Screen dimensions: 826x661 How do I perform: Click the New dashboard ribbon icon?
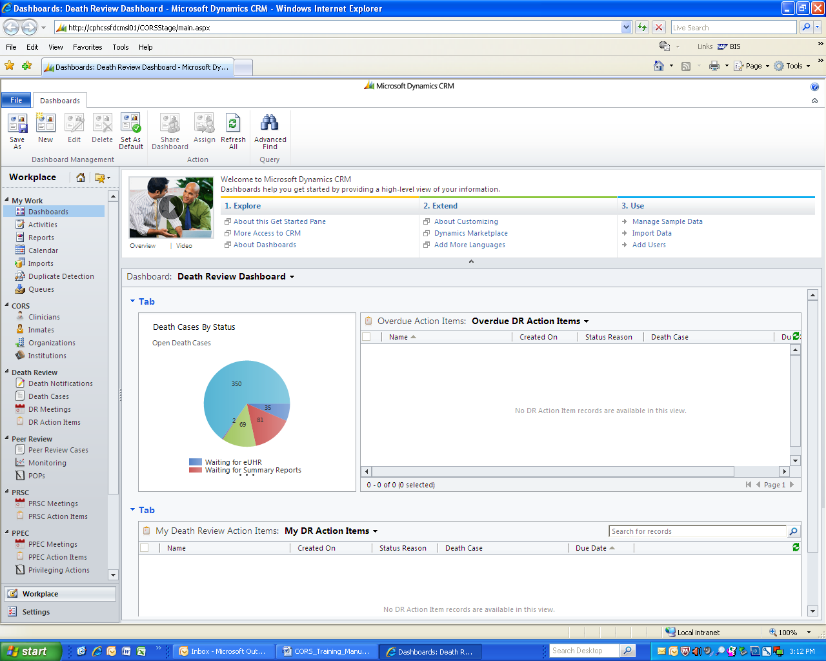click(x=46, y=124)
